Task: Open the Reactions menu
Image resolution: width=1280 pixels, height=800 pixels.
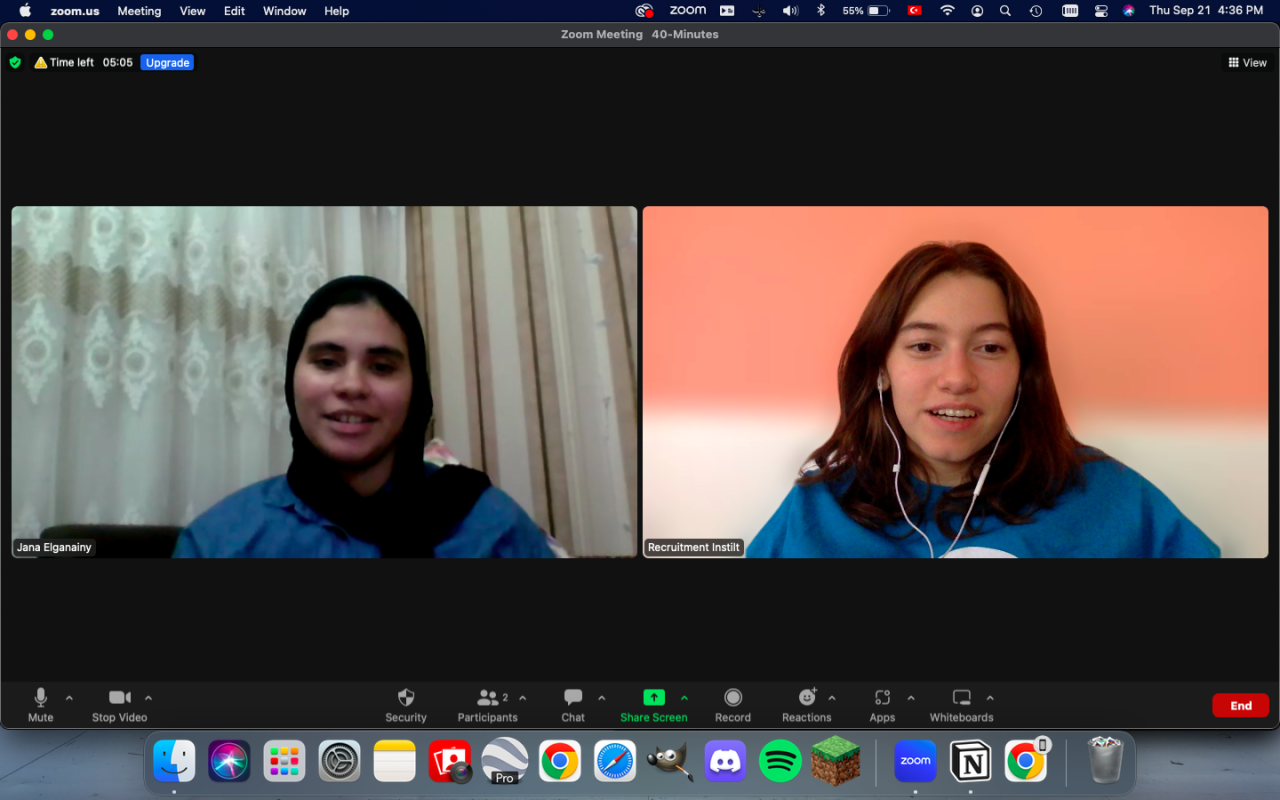Action: (807, 704)
